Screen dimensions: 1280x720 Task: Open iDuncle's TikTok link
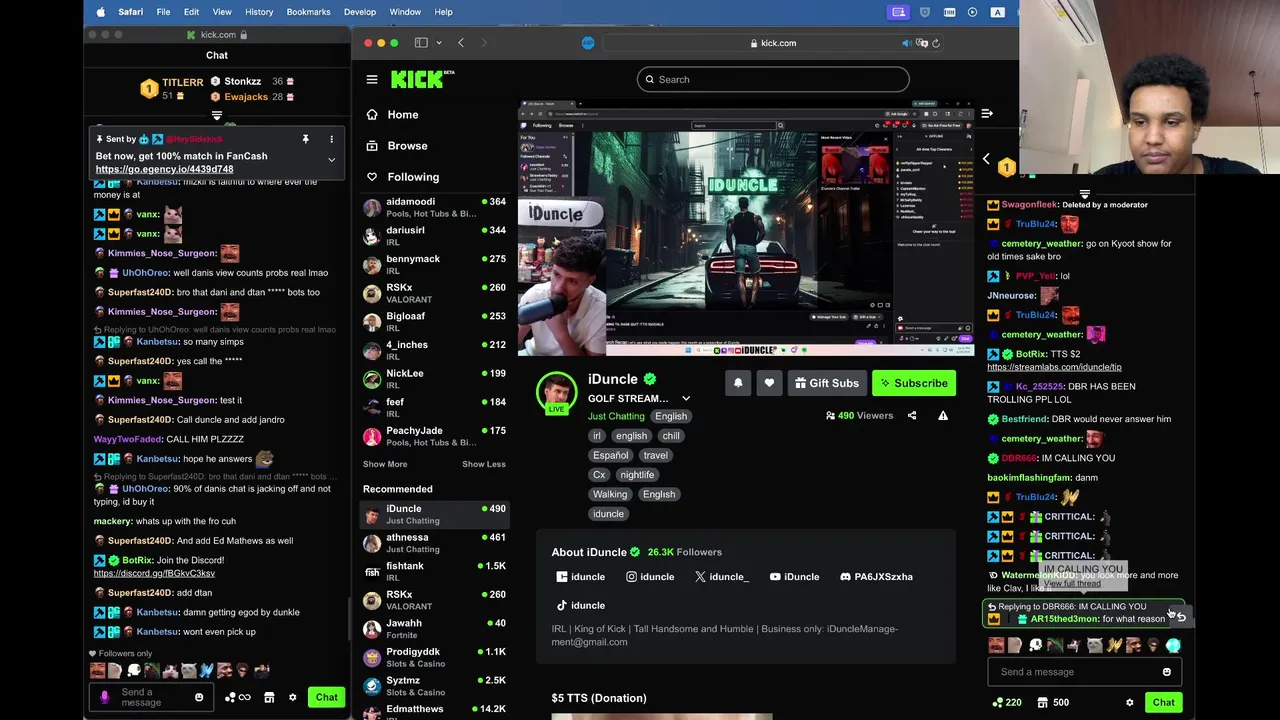coord(581,606)
